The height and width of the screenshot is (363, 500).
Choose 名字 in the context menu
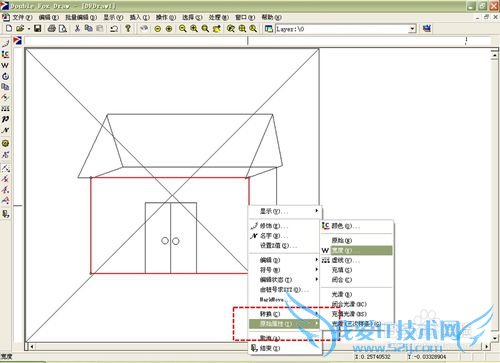point(285,236)
